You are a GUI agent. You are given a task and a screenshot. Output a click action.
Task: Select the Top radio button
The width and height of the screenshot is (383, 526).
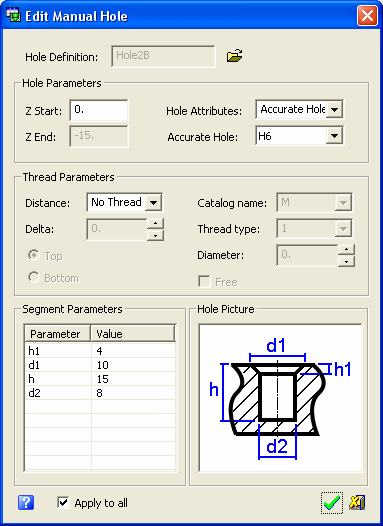[x=34, y=256]
